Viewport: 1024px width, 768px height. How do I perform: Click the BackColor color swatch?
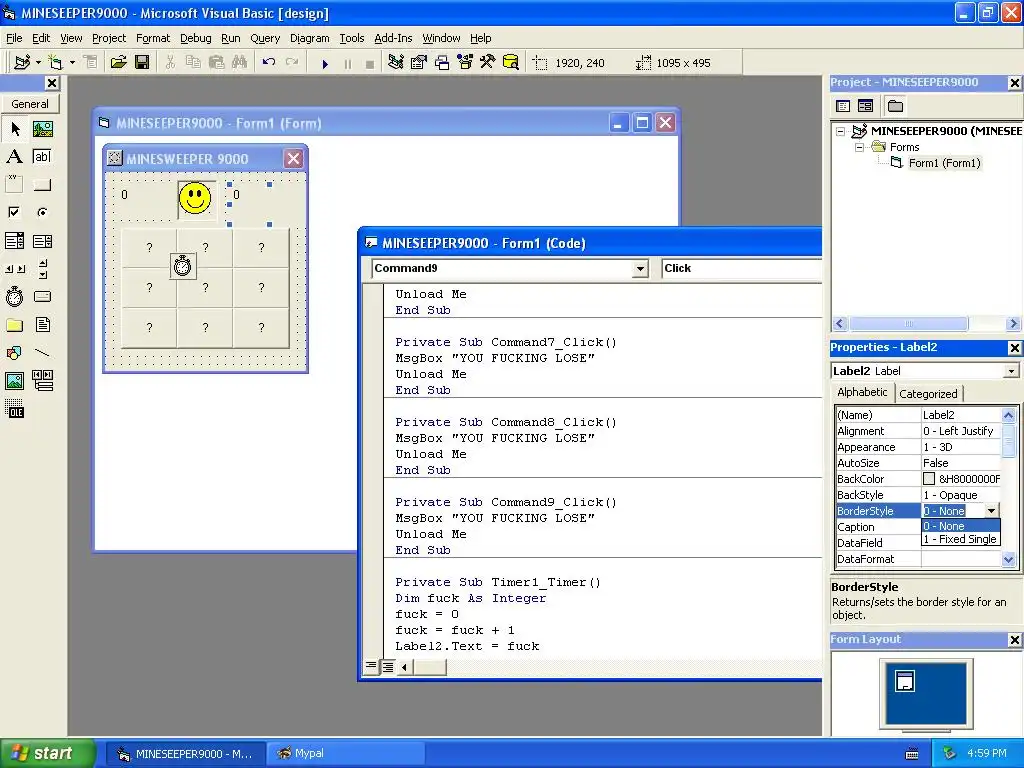[929, 479]
